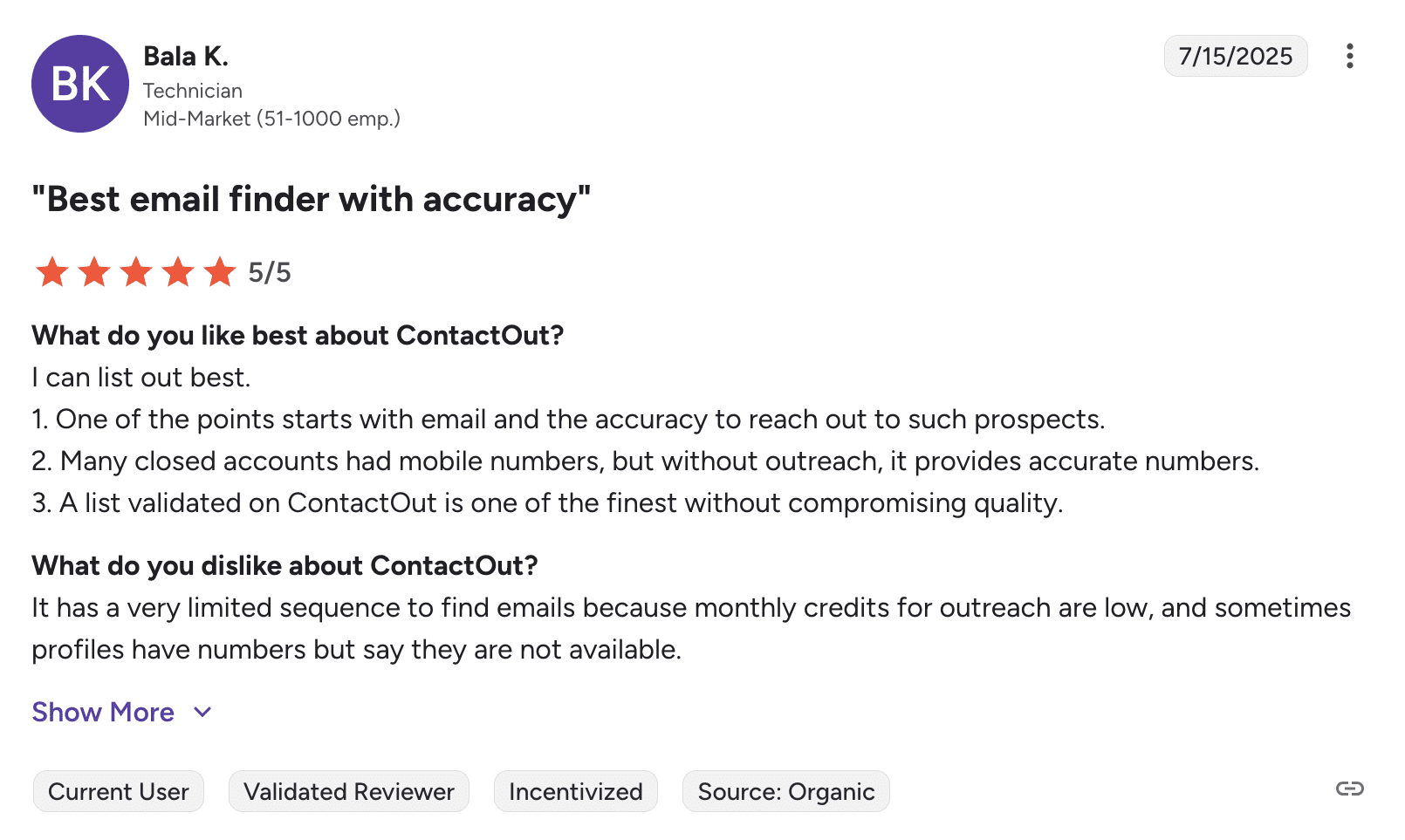Click the fifth rating star
Viewport: 1405px width, 840px height.
[220, 272]
